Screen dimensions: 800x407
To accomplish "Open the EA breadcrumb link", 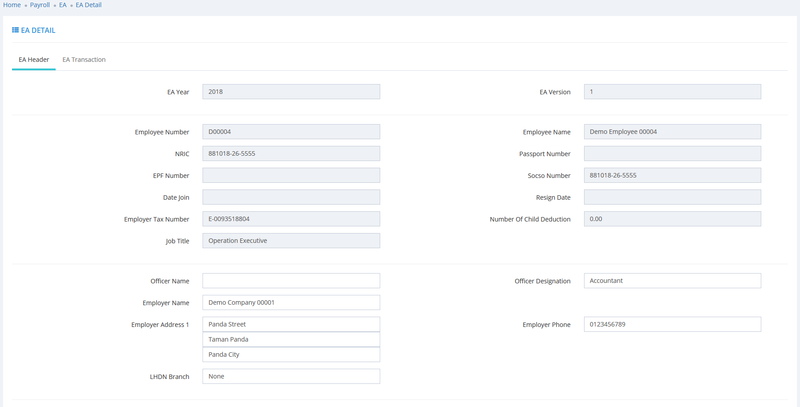I will click(x=63, y=5).
